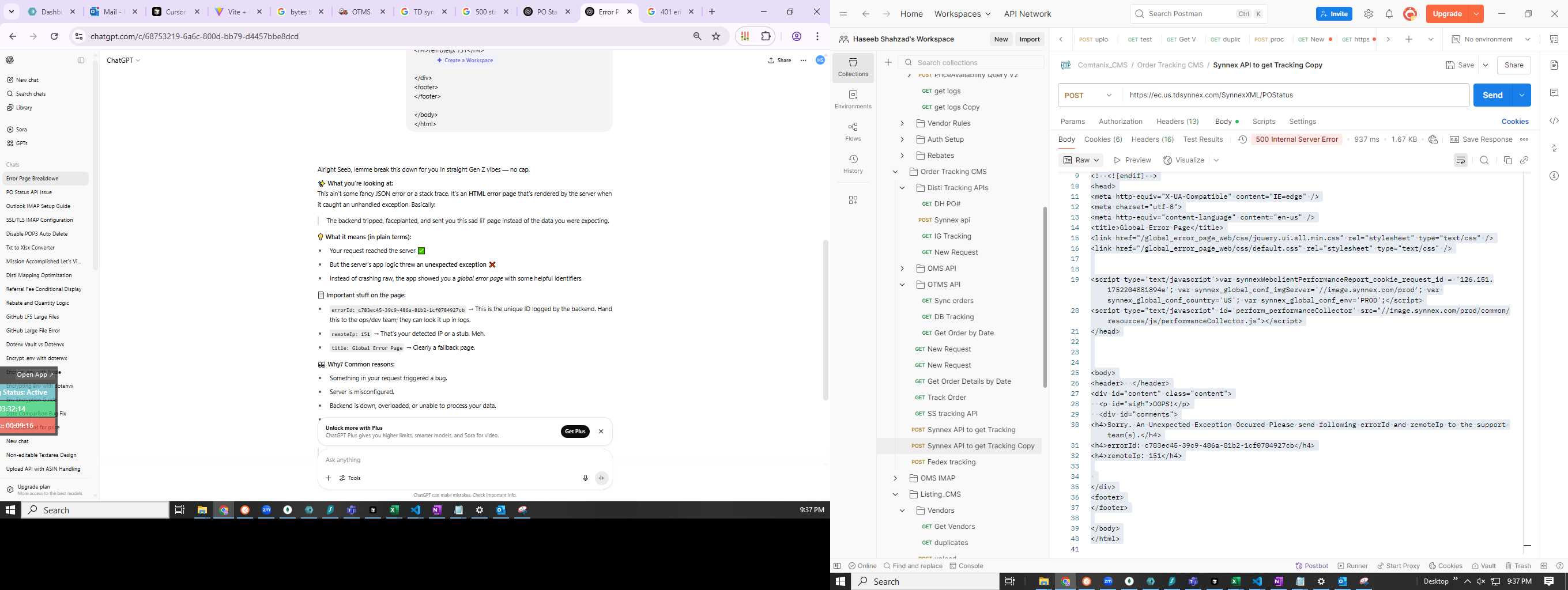This screenshot has width=1568, height=590.
Task: Toggle ChatGPT sidebar collapse icon
Action: (x=81, y=60)
